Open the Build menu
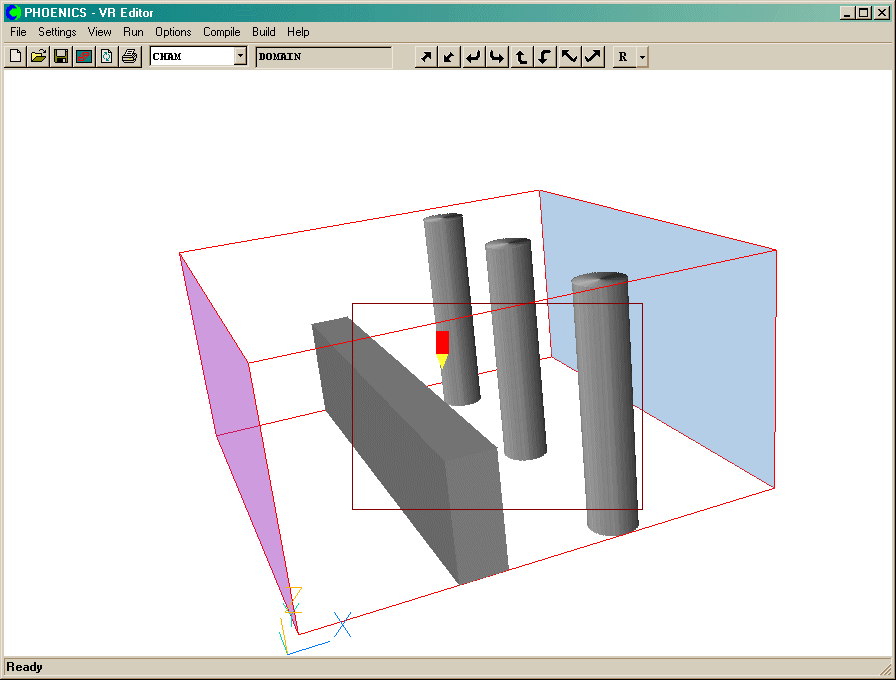This screenshot has height=680, width=896. [x=264, y=32]
